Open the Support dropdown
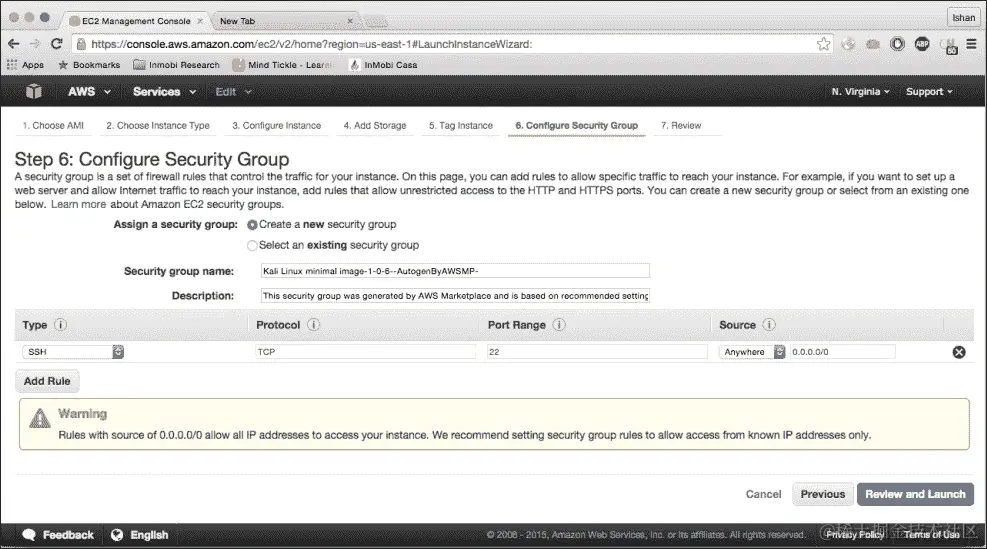The image size is (987, 549). 929,91
